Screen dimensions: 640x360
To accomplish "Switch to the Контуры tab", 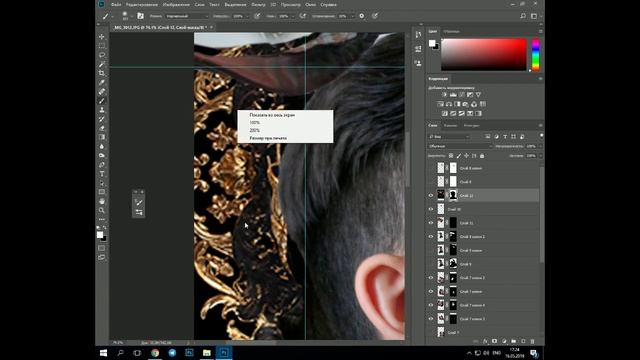I will tap(471, 126).
